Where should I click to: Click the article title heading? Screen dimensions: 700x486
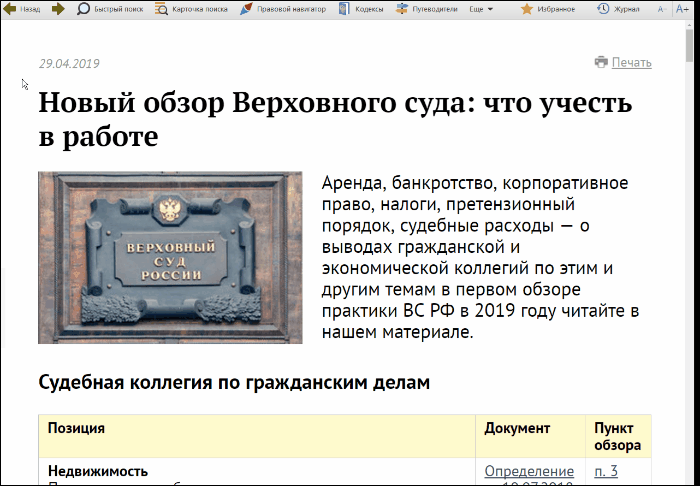tap(335, 119)
